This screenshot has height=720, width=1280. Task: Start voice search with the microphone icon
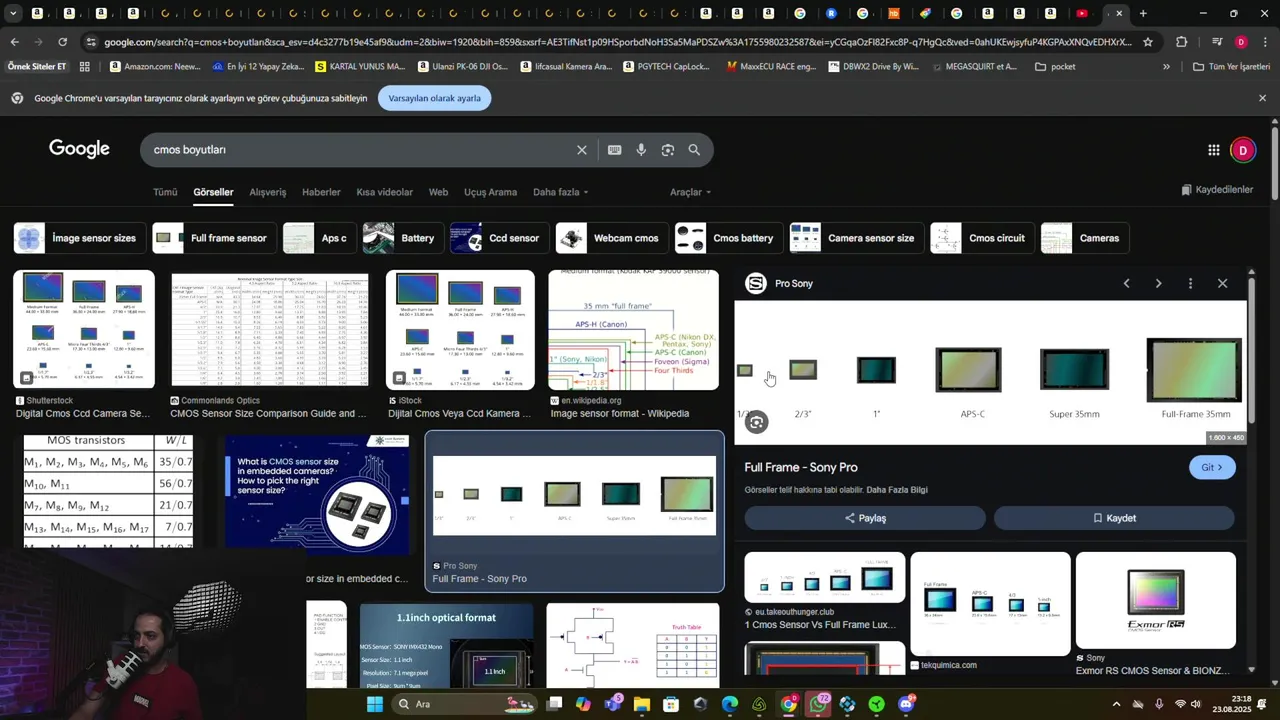point(641,150)
